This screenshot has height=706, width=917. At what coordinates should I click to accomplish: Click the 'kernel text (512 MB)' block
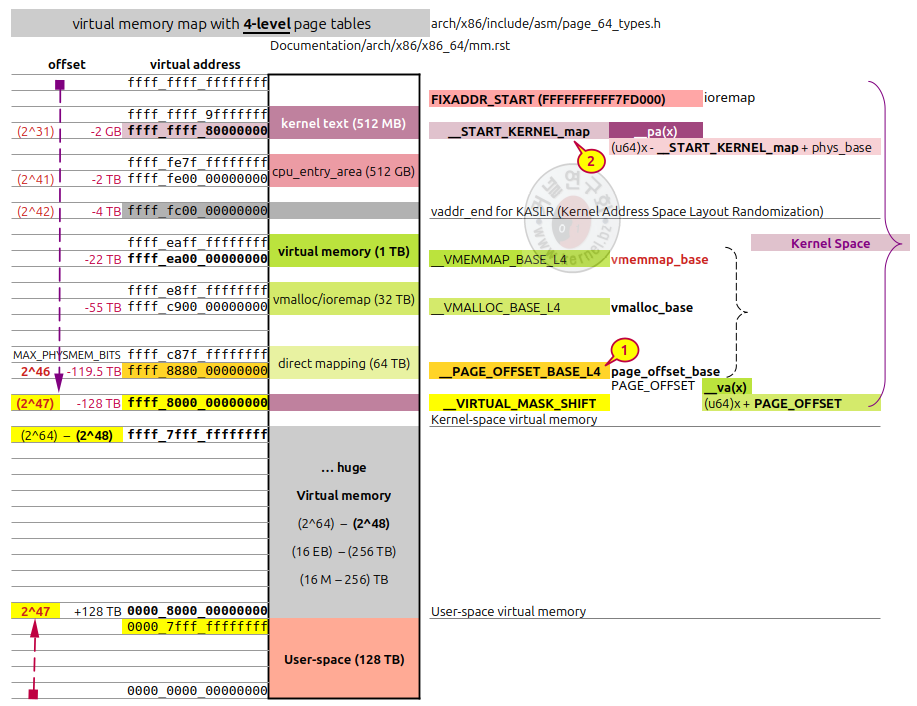[344, 123]
